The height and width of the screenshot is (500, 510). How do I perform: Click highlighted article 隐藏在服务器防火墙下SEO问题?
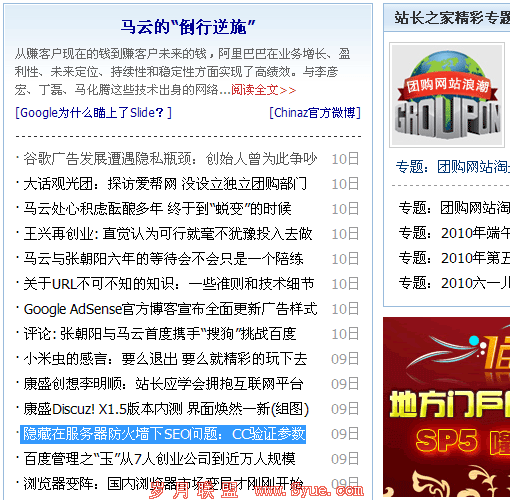[x=163, y=434]
